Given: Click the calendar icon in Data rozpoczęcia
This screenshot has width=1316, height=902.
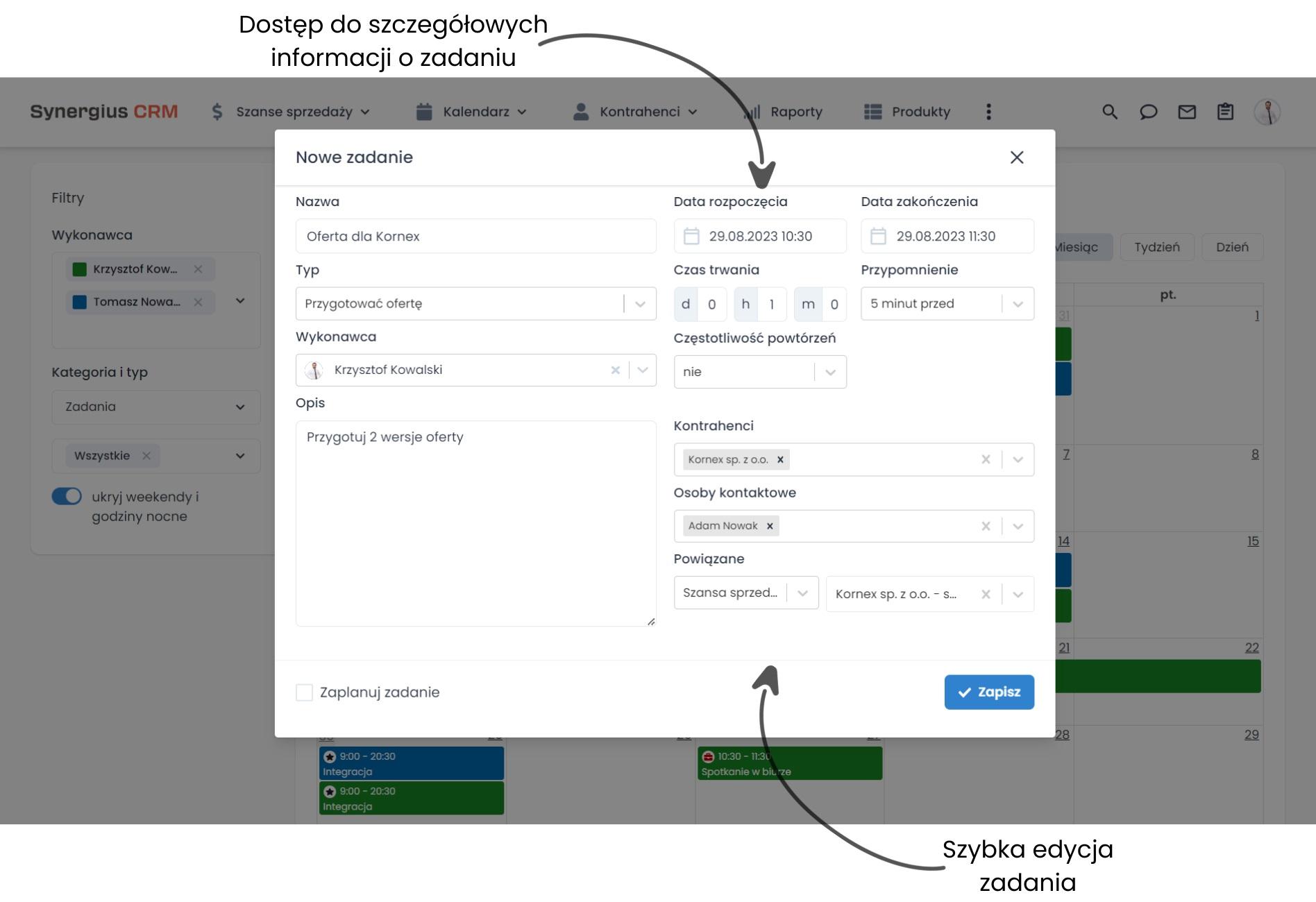Looking at the screenshot, I should click(x=691, y=236).
